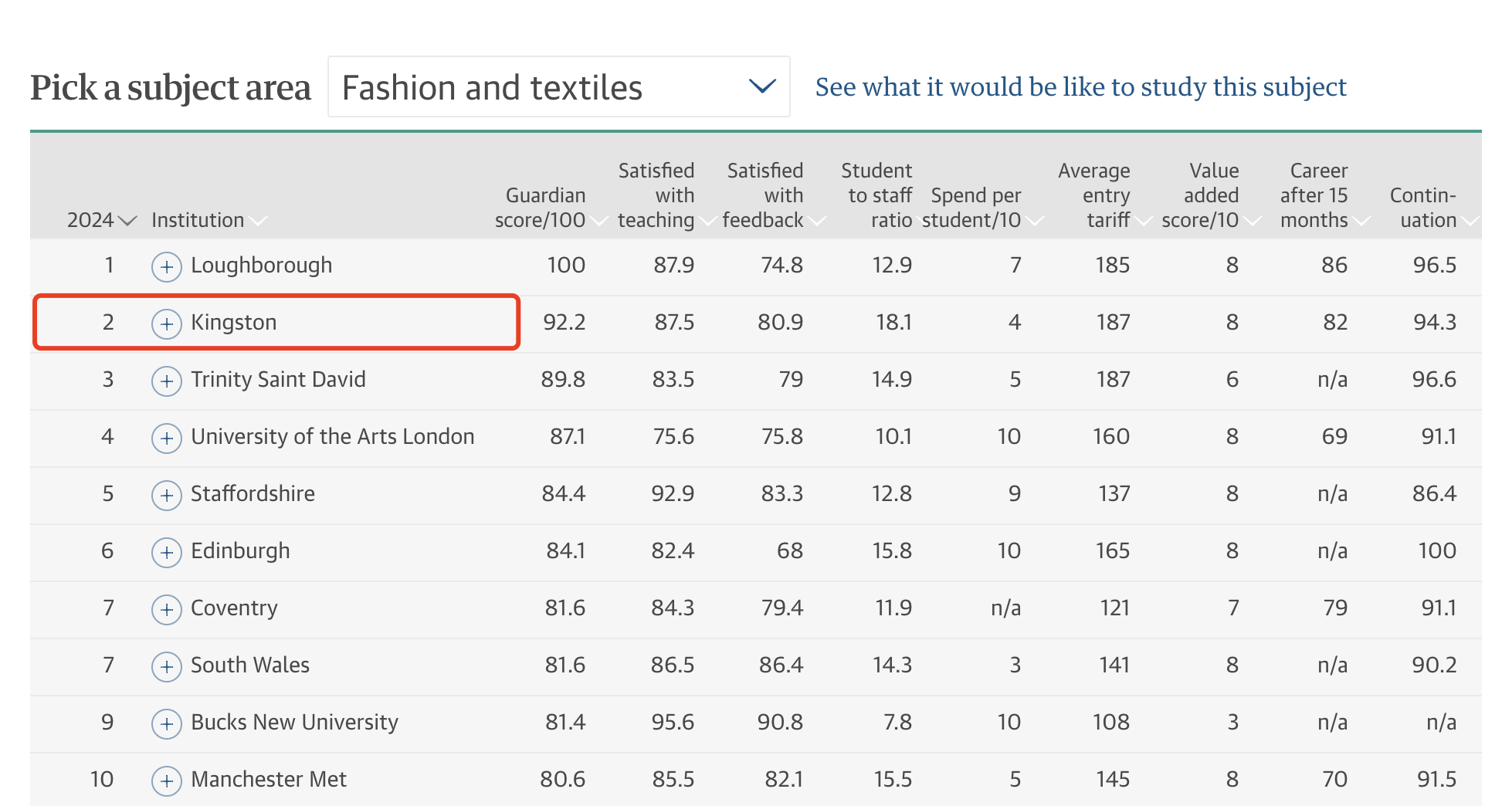This screenshot has height=806, width=1512.
Task: Expand University of the Arts London row
Action: 166,439
